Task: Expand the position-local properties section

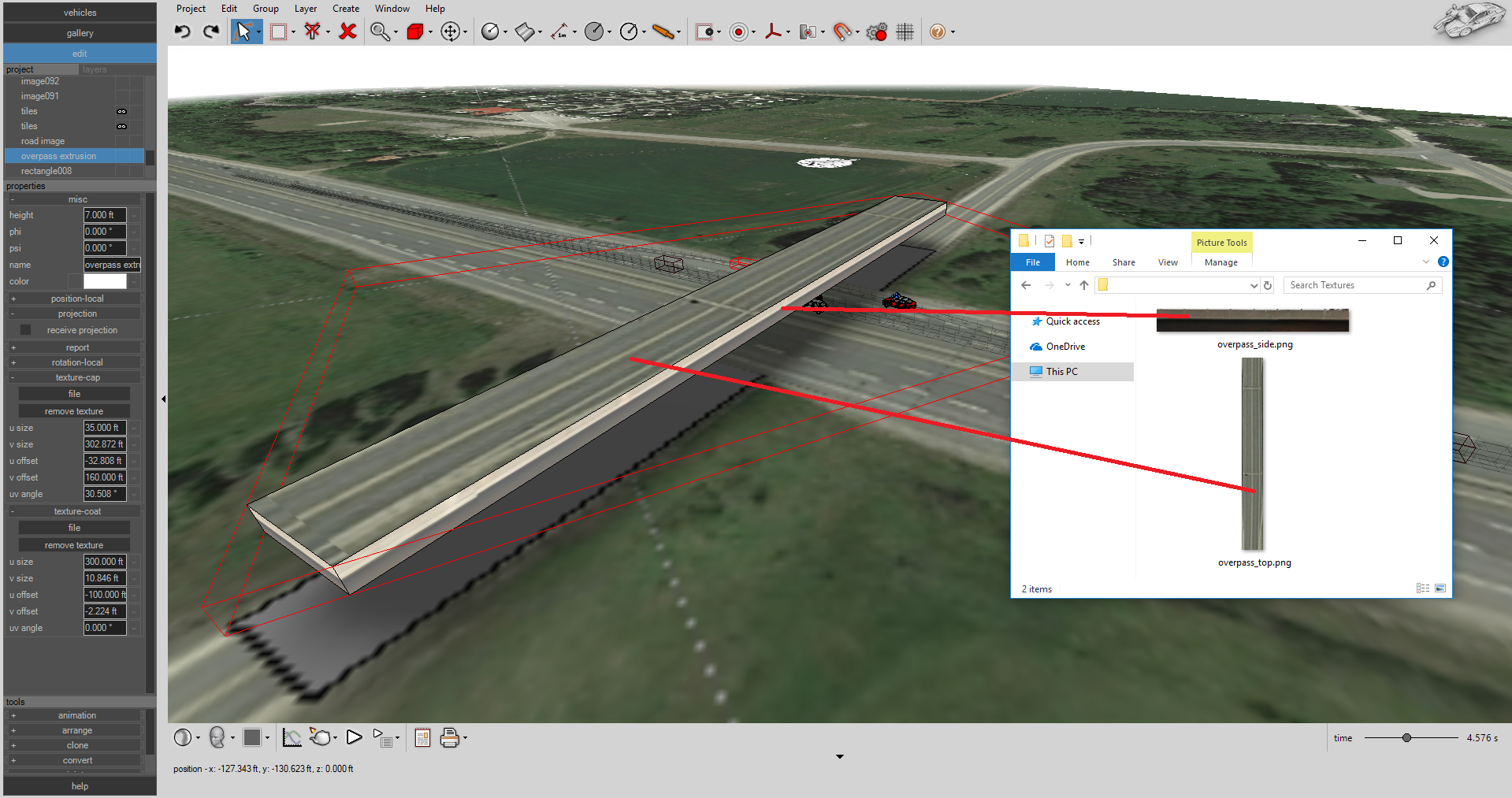Action: (x=13, y=298)
